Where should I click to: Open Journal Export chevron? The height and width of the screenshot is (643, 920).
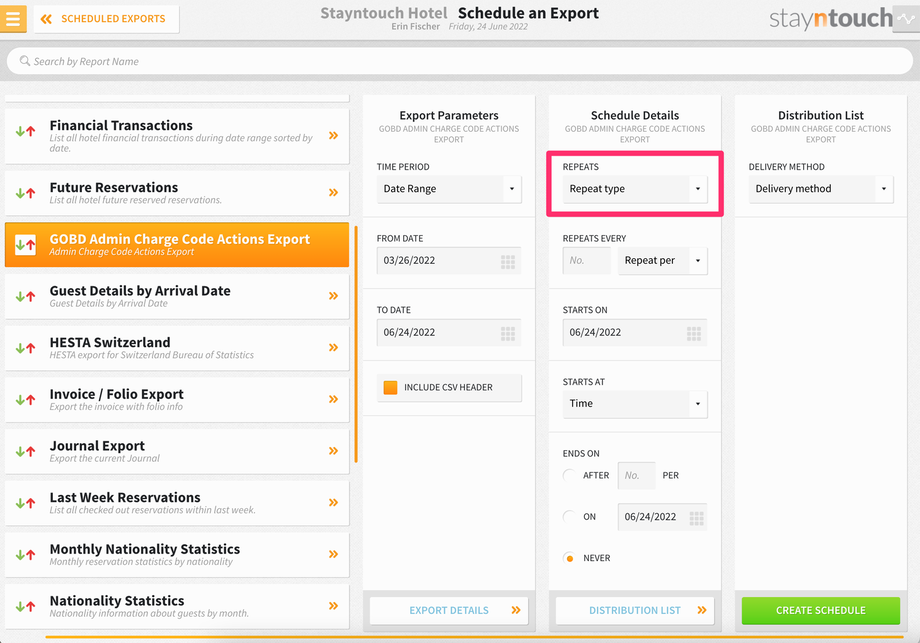[x=333, y=451]
